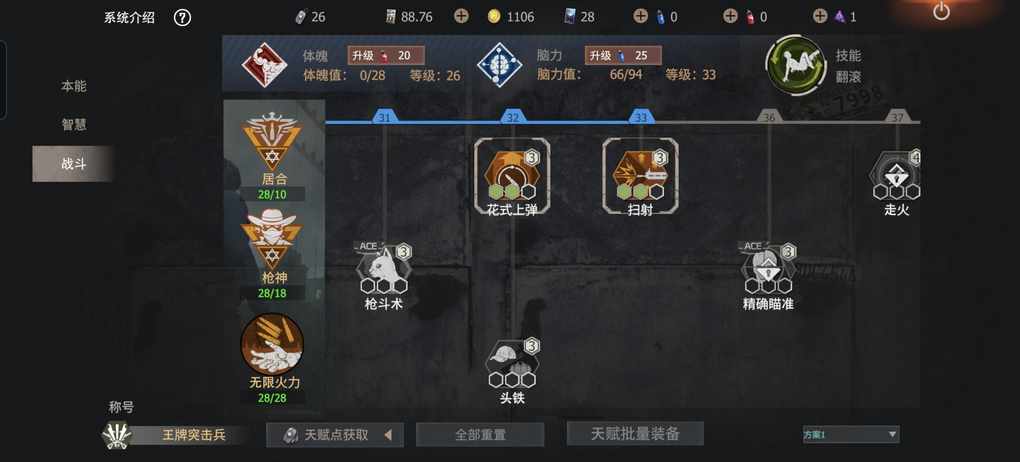Open the 方案1 dropdown
The height and width of the screenshot is (462, 1020).
tap(851, 434)
